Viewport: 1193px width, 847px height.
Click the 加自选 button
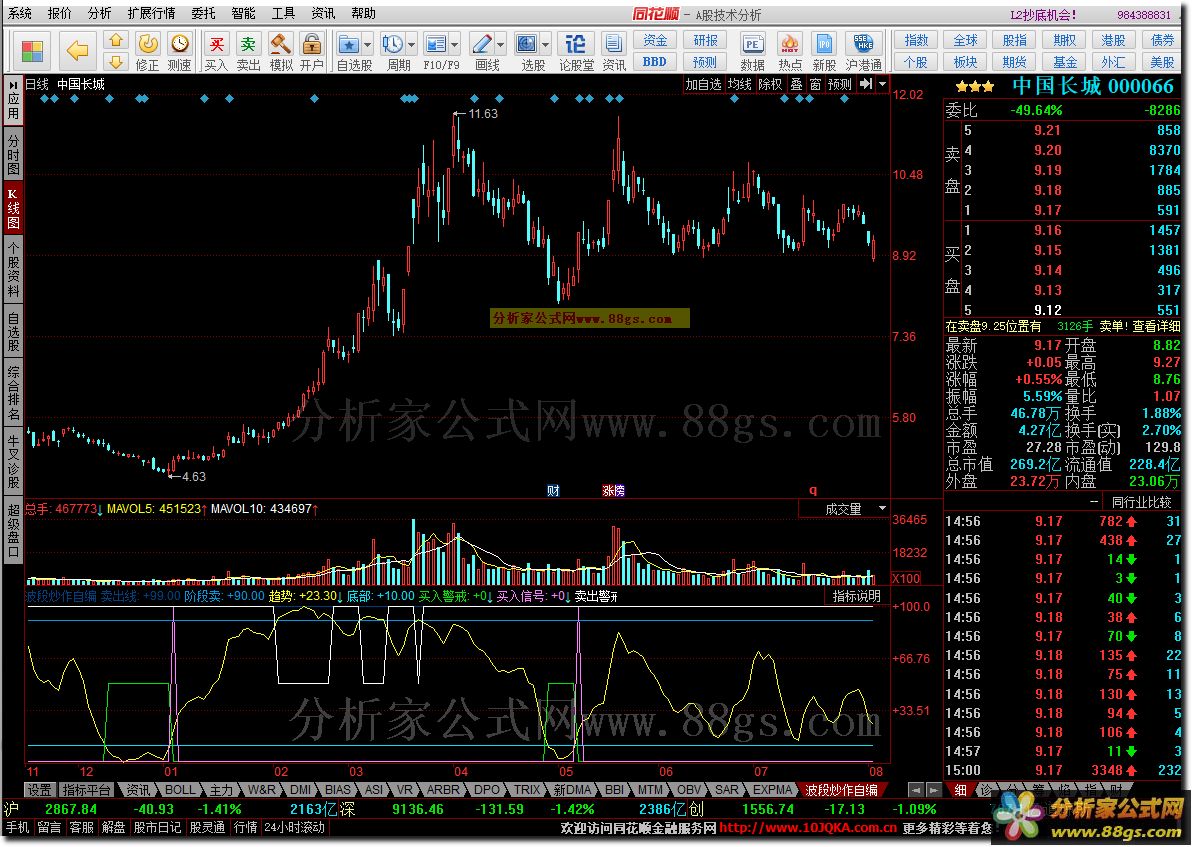click(703, 84)
